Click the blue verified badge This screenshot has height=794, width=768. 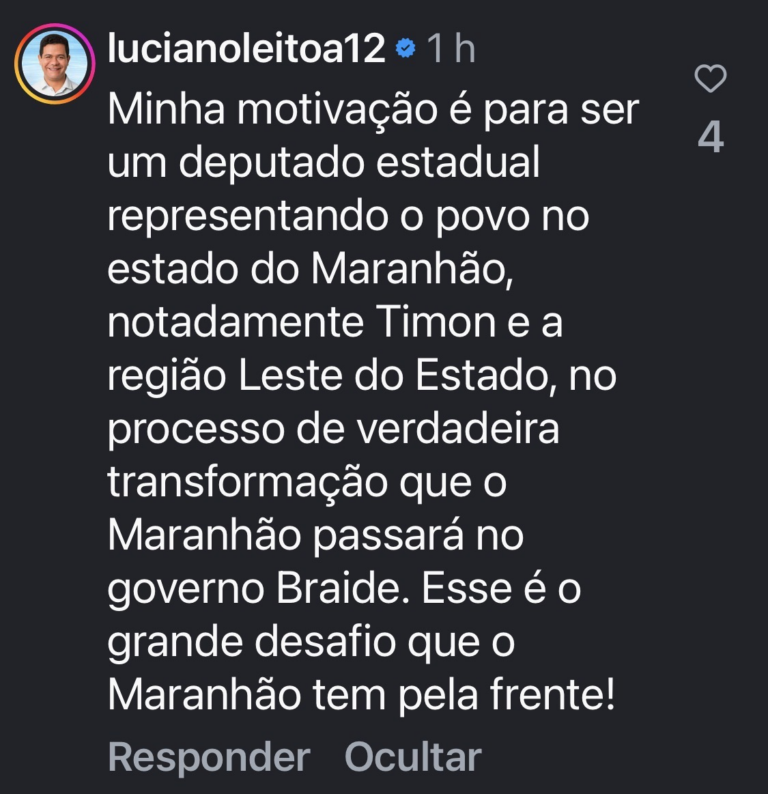coord(405,48)
